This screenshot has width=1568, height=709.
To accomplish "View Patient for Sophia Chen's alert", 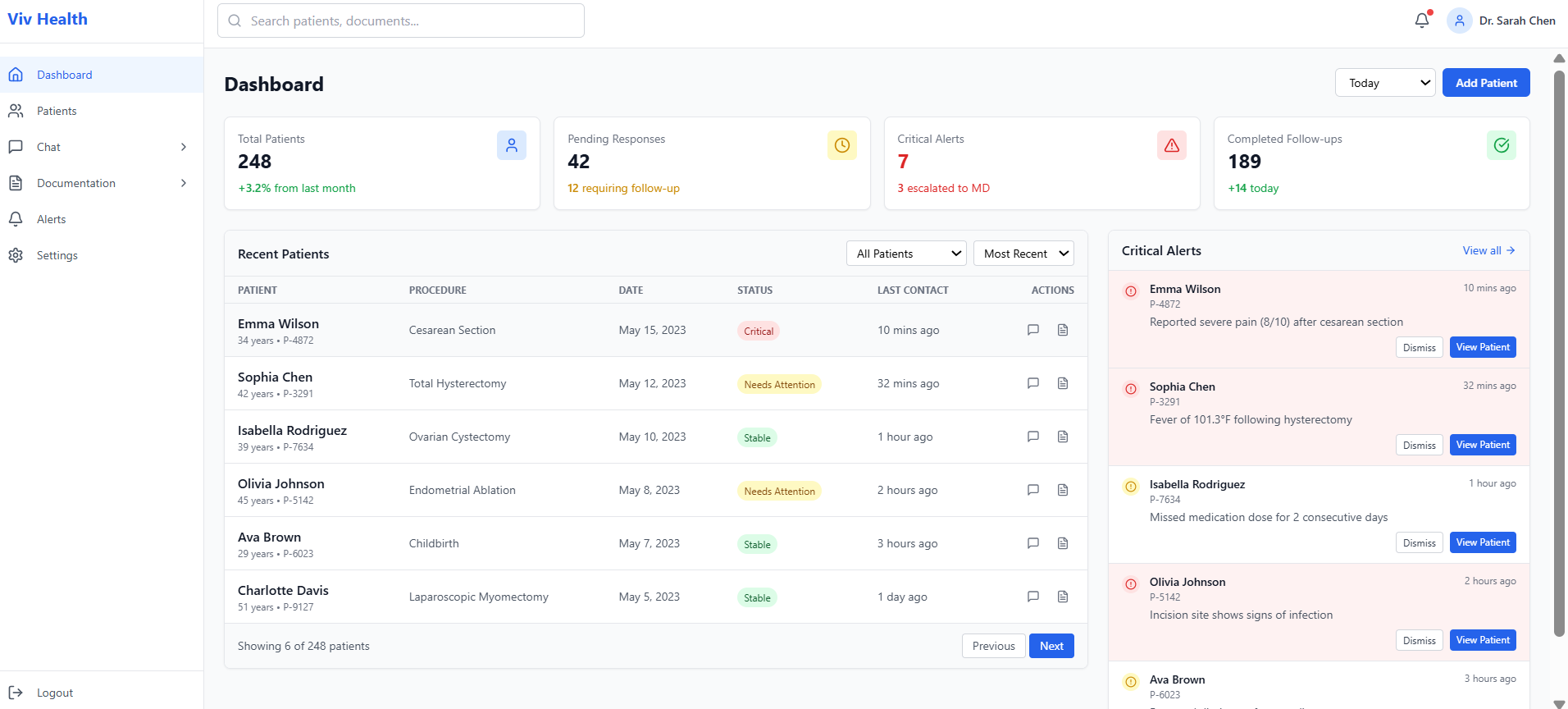I will [1483, 445].
